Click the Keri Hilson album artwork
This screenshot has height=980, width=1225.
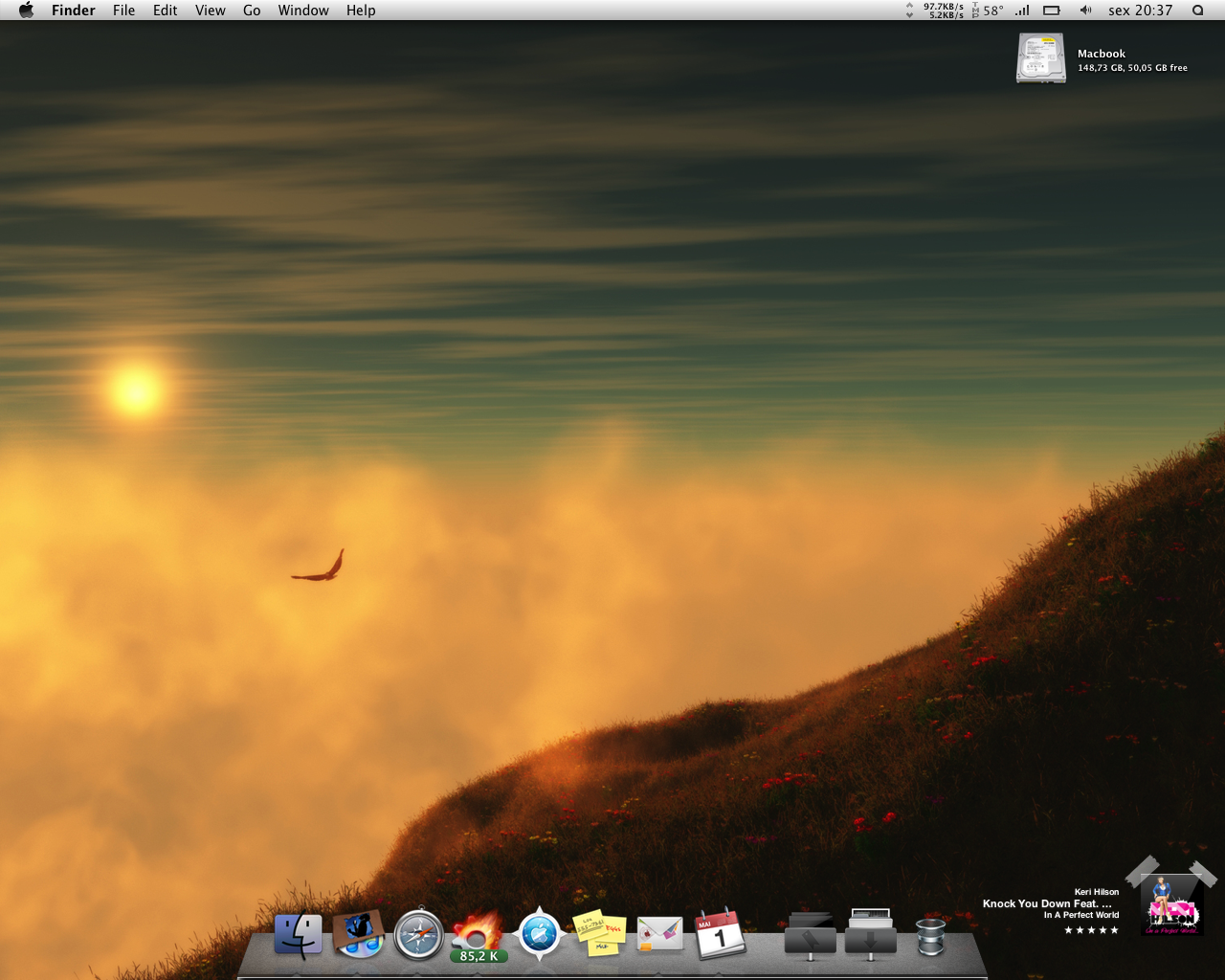tap(1172, 905)
